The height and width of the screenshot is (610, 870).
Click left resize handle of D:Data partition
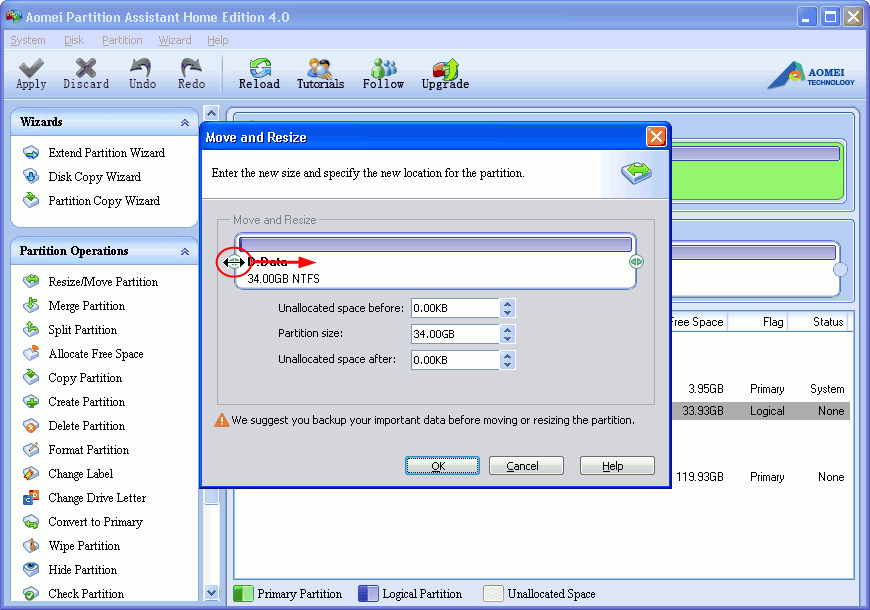234,262
